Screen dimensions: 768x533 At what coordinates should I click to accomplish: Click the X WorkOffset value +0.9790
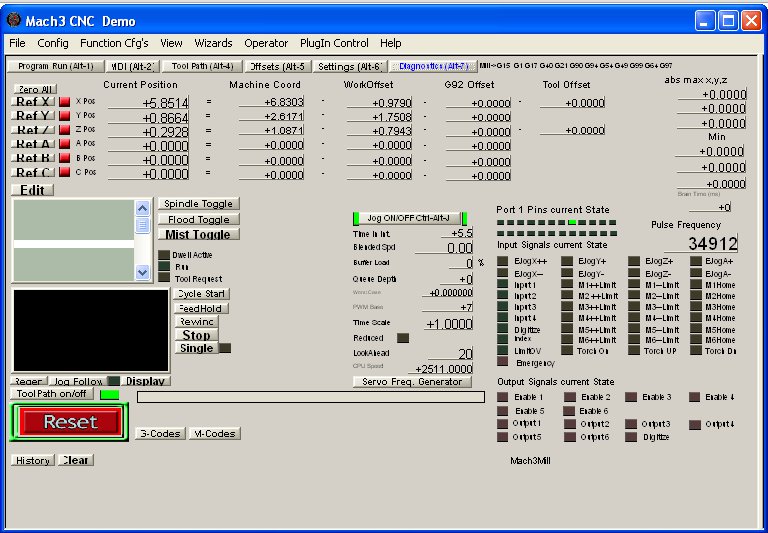click(x=380, y=103)
